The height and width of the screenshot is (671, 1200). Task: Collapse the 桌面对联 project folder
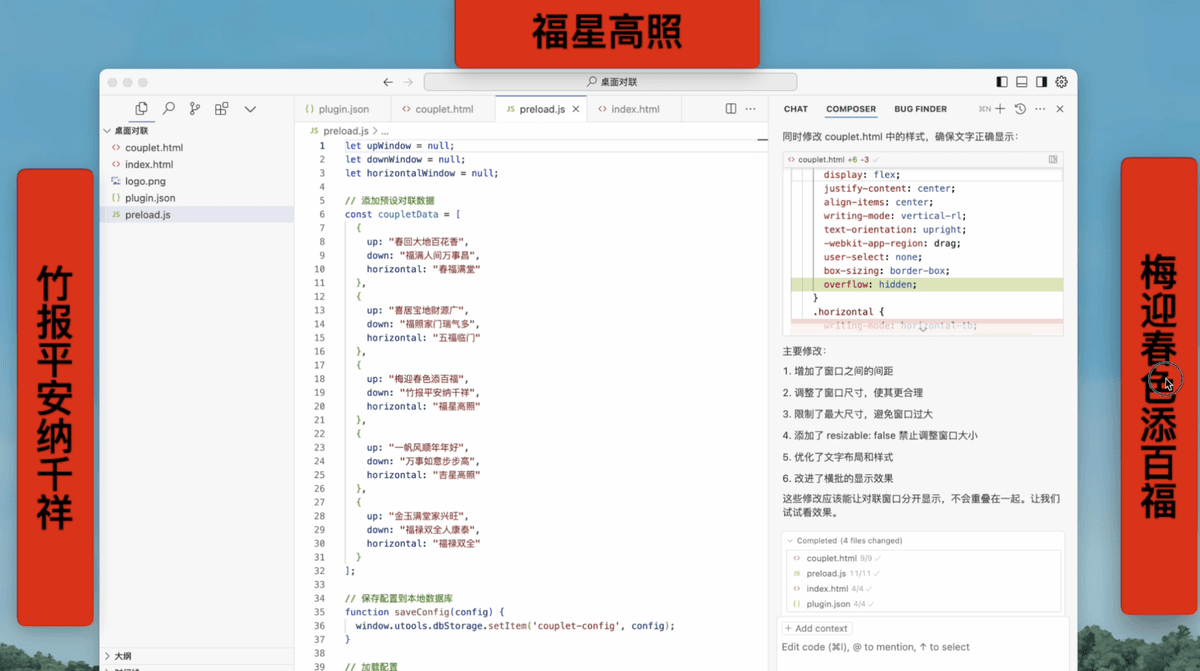(108, 131)
